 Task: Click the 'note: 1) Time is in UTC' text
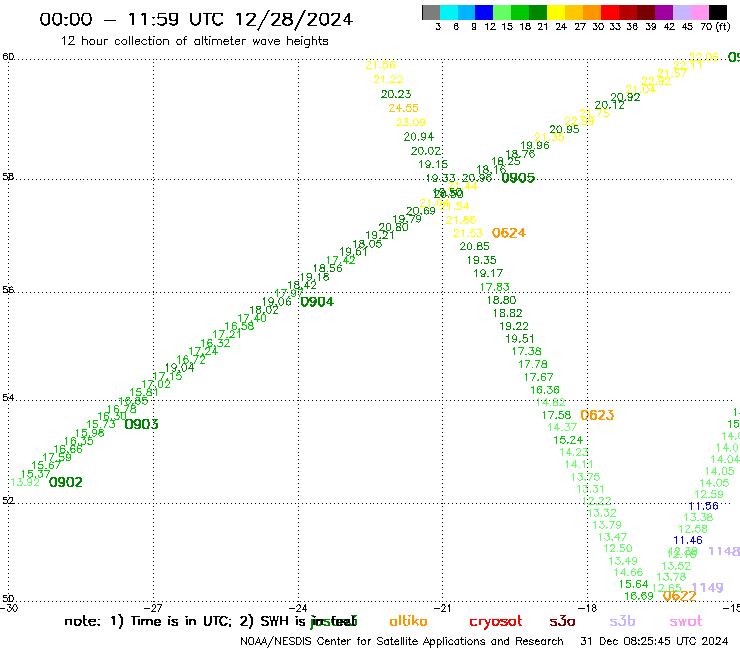[148, 621]
